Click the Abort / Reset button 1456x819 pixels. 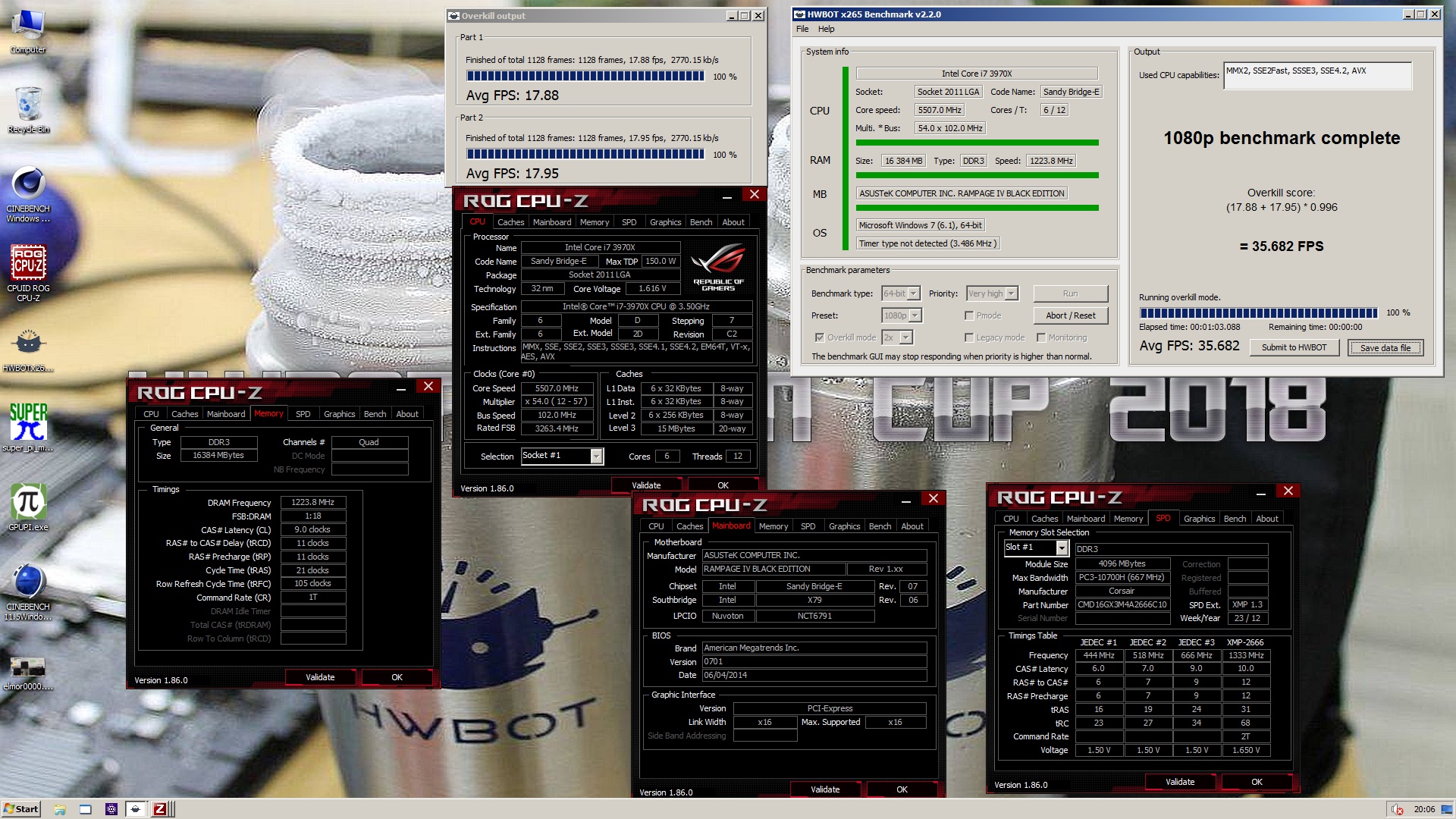click(1071, 315)
